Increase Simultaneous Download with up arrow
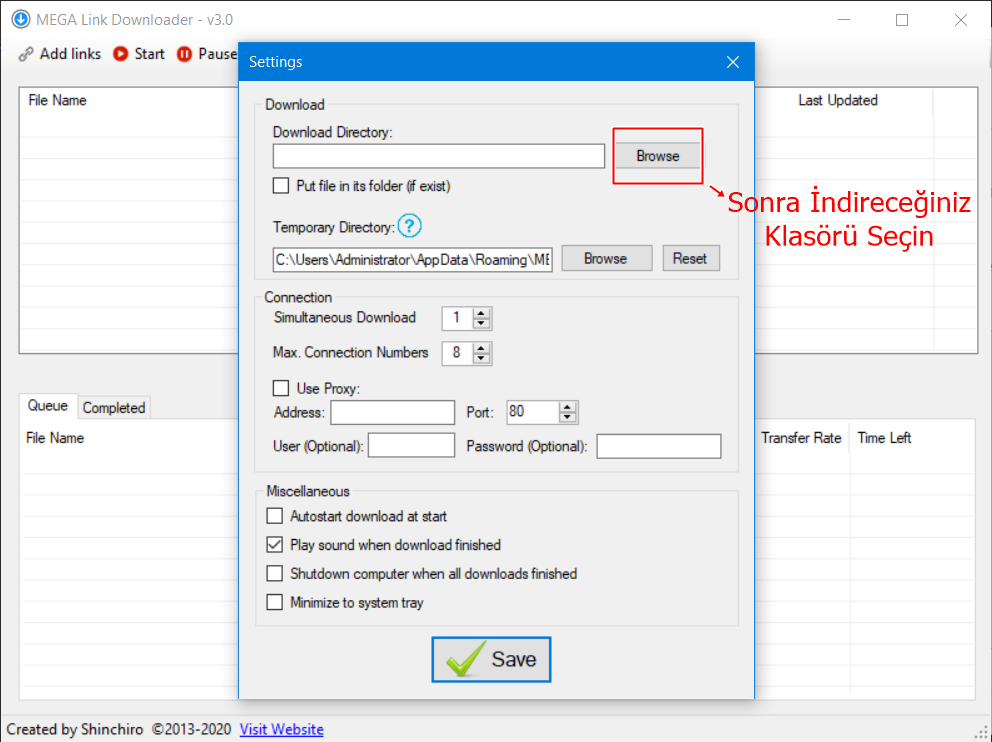The height and width of the screenshot is (742, 992). (482, 313)
